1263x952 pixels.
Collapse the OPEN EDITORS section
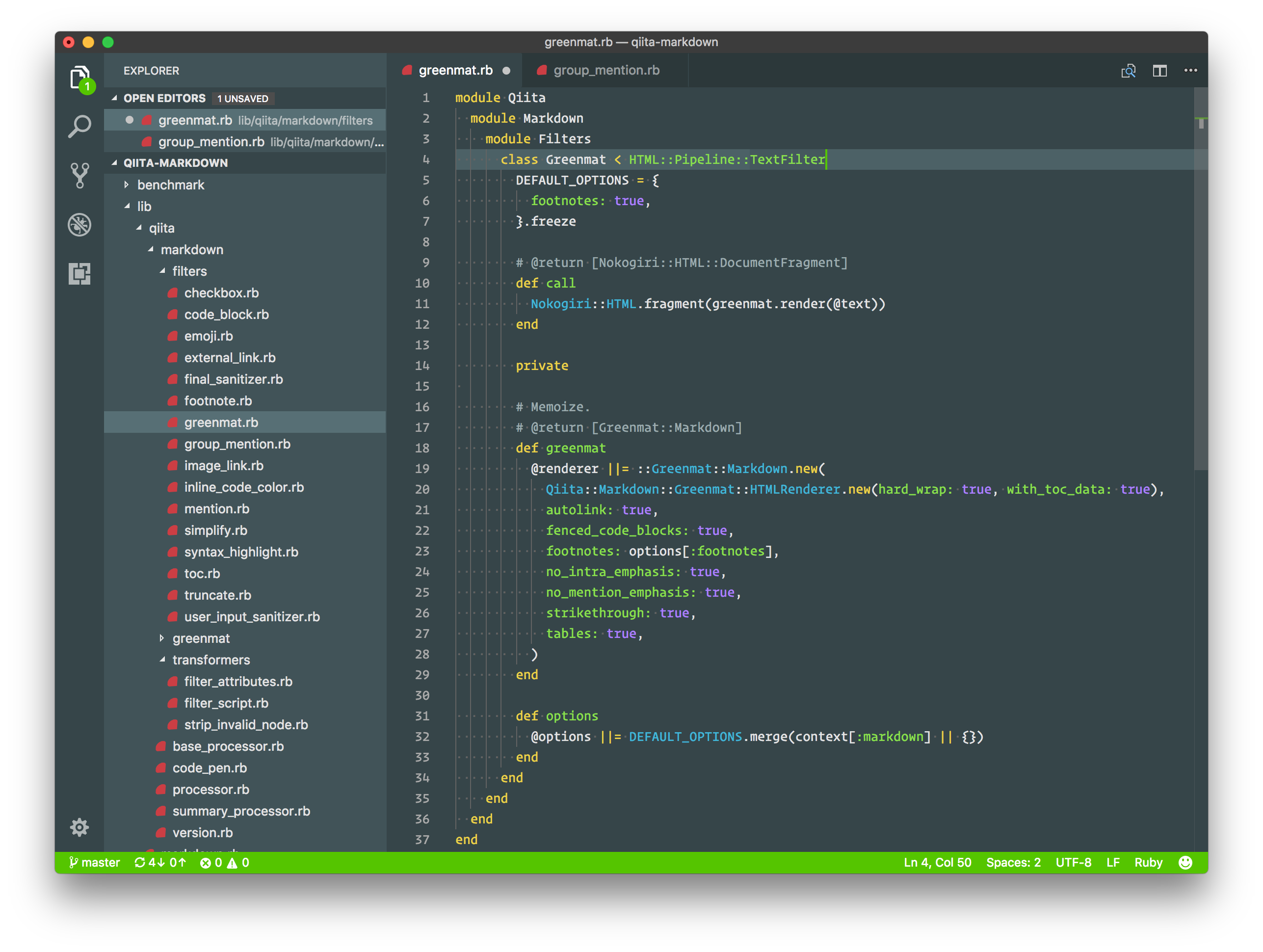click(164, 98)
